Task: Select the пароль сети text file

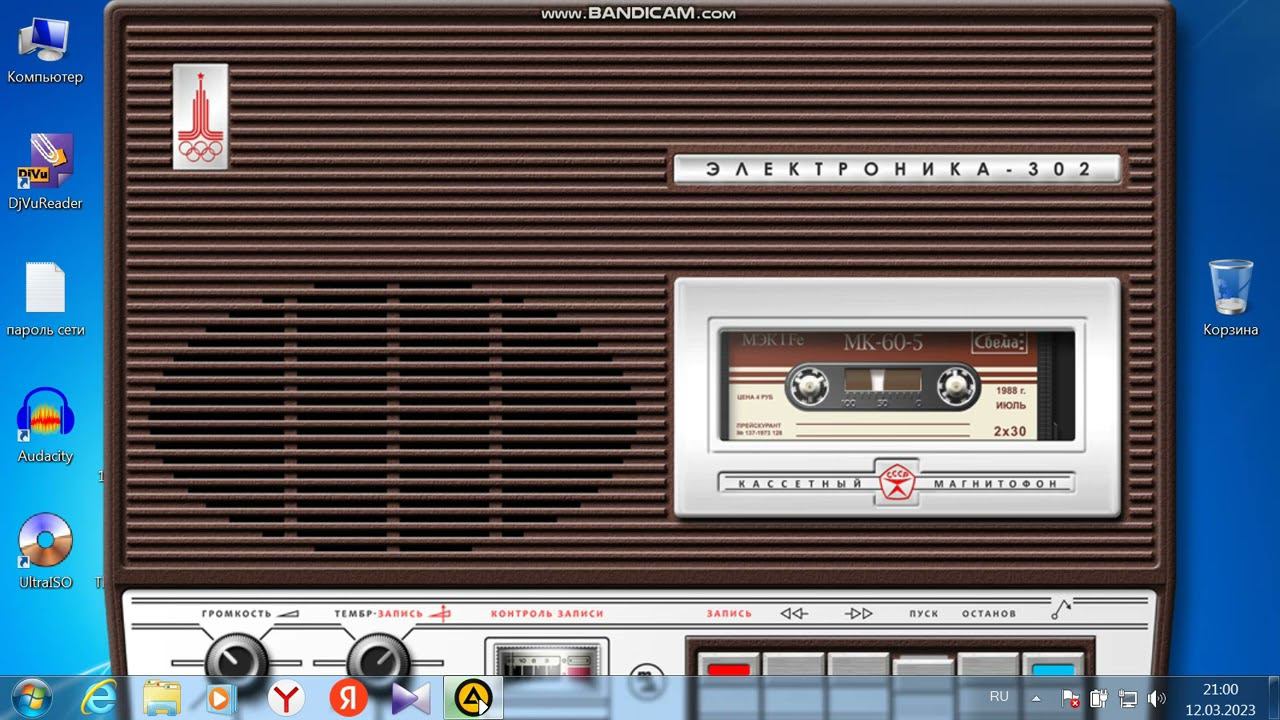Action: [45, 300]
